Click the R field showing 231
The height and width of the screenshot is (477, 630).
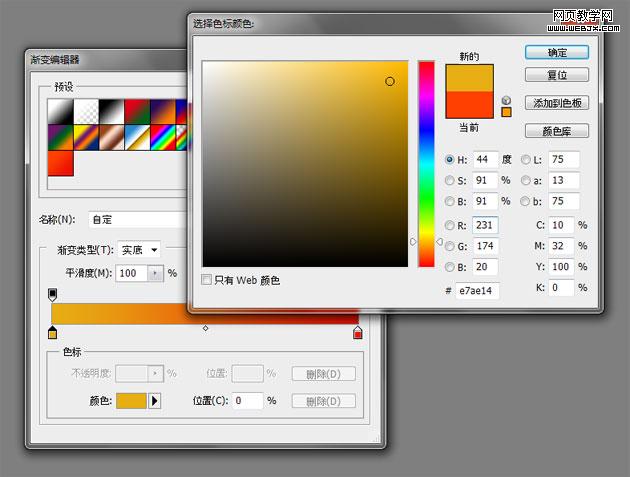tap(485, 225)
